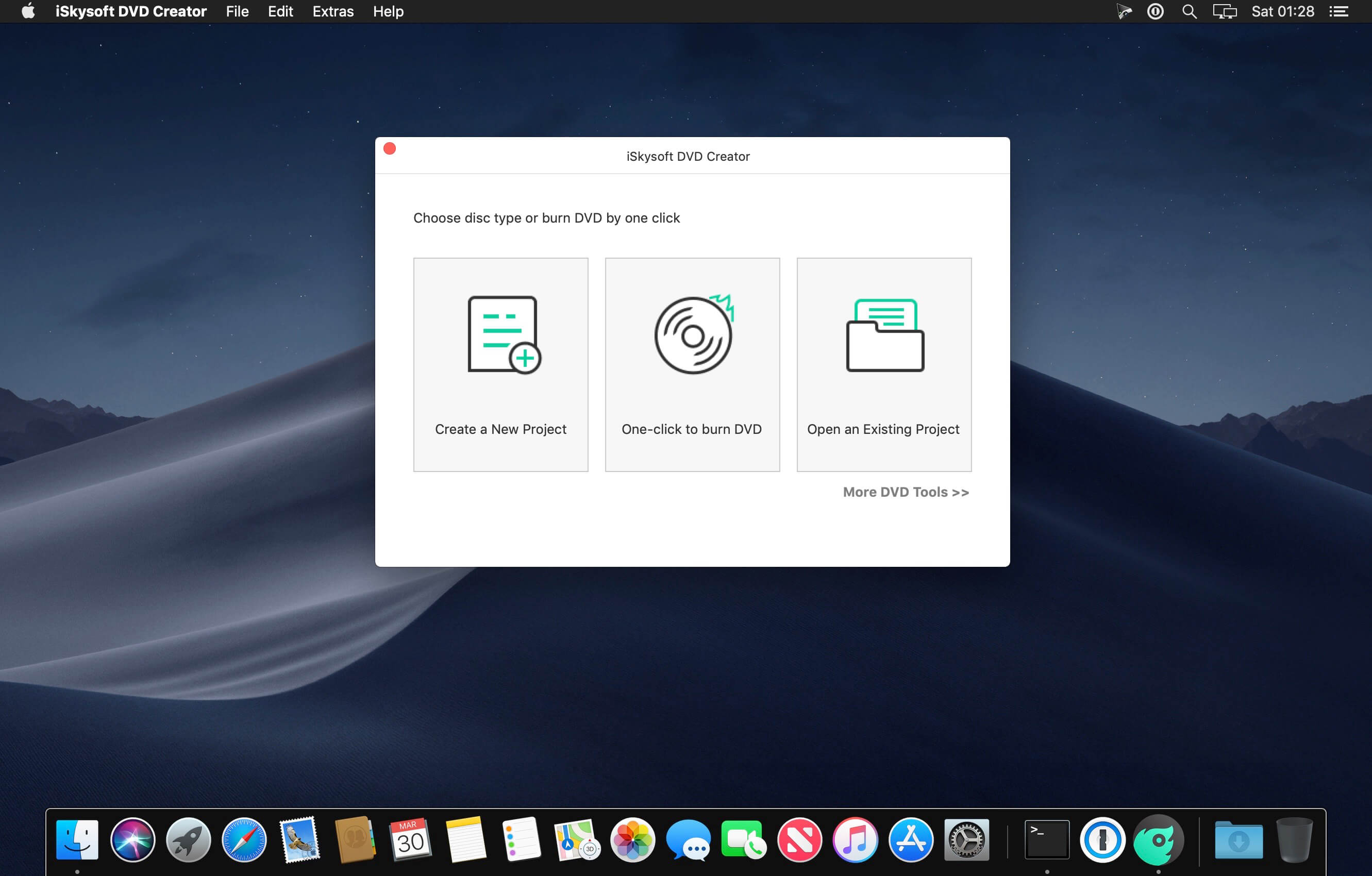1372x876 pixels.
Task: Open the Photos app in Dock
Action: (632, 839)
